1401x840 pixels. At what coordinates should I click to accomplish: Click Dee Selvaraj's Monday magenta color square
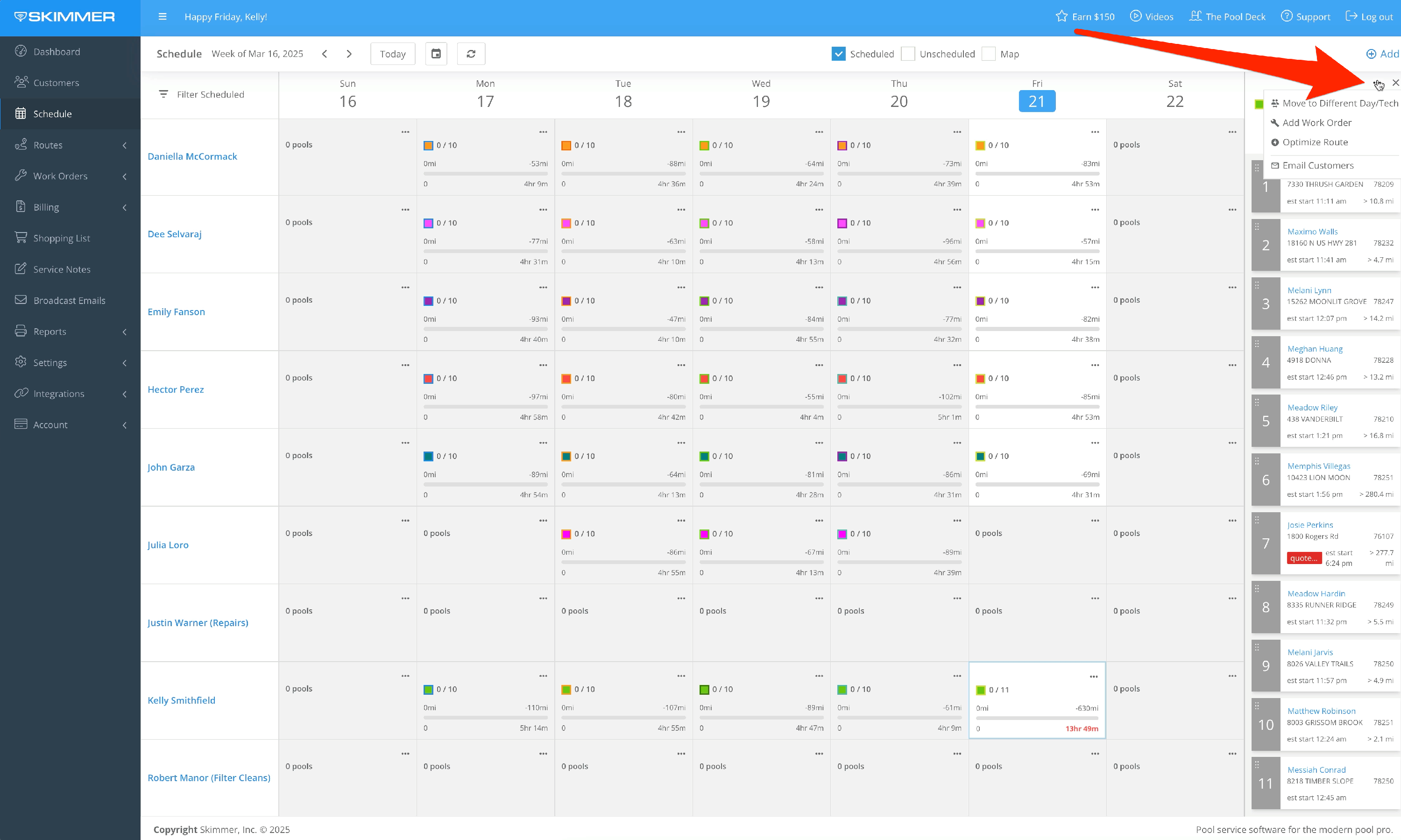[428, 223]
